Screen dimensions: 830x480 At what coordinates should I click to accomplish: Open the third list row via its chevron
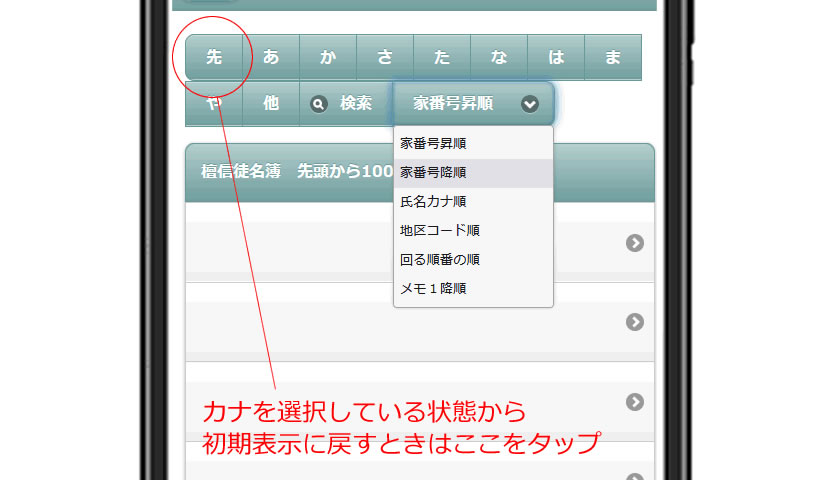coord(635,402)
